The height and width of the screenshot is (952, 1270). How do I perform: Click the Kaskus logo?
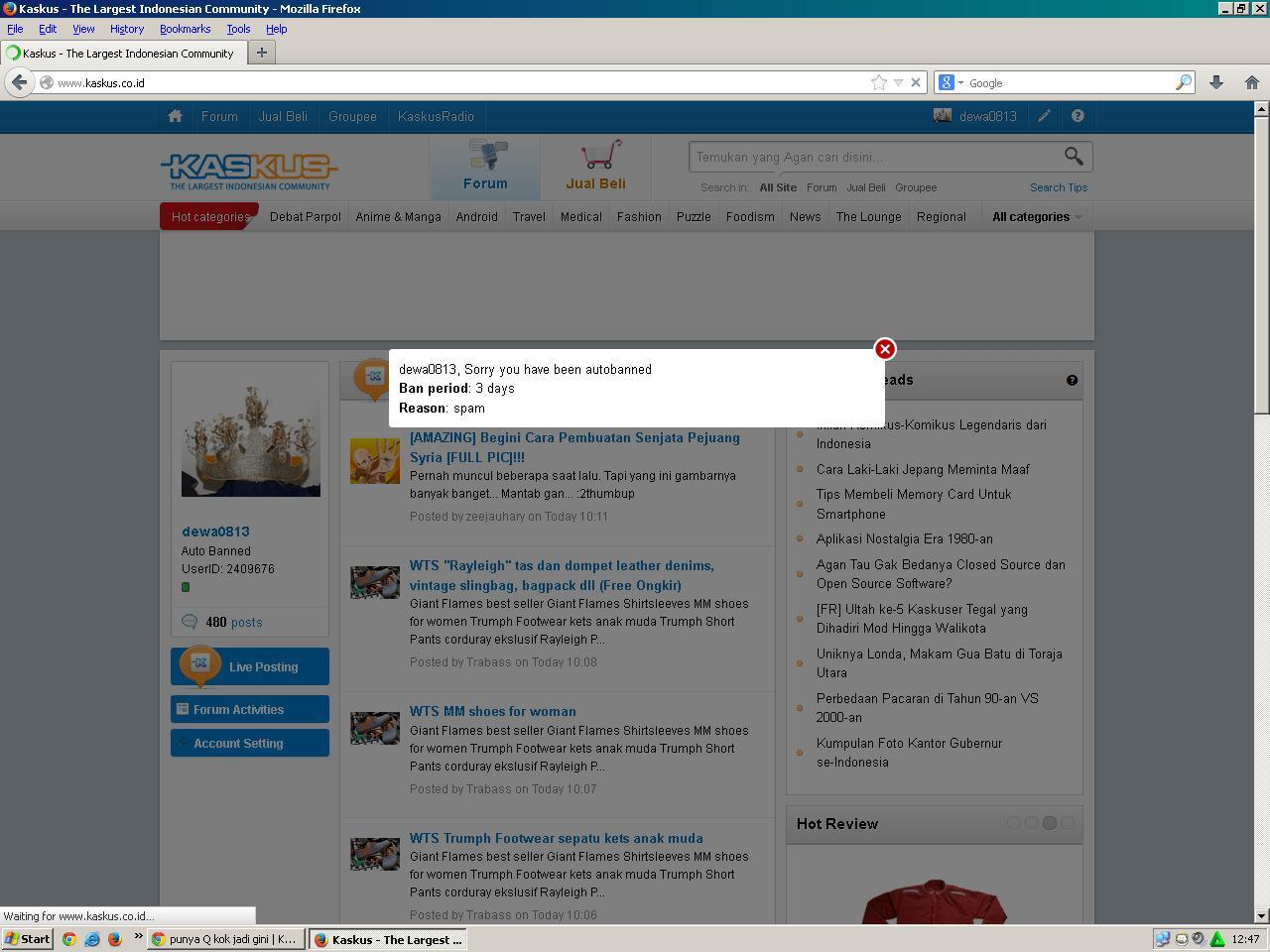click(x=249, y=171)
